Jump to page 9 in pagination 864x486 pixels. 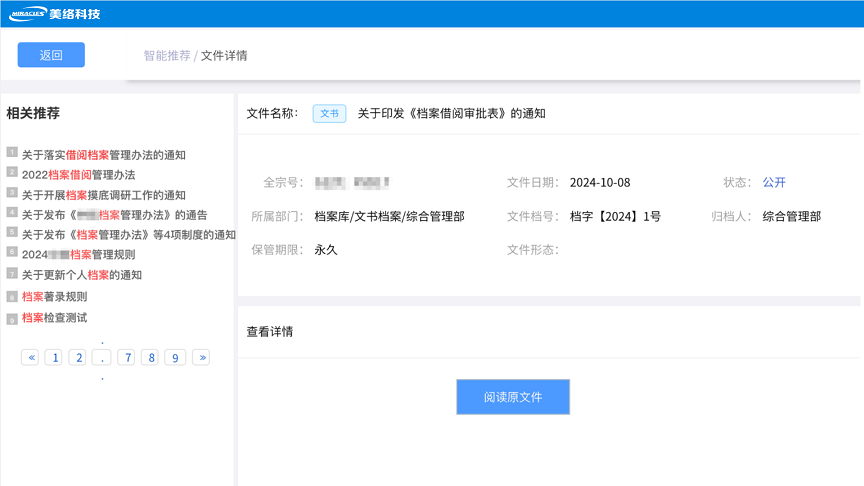coord(175,357)
